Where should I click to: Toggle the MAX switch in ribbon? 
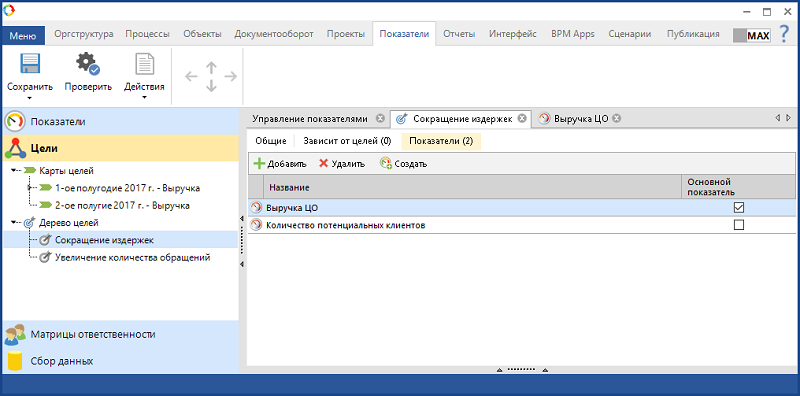click(752, 35)
